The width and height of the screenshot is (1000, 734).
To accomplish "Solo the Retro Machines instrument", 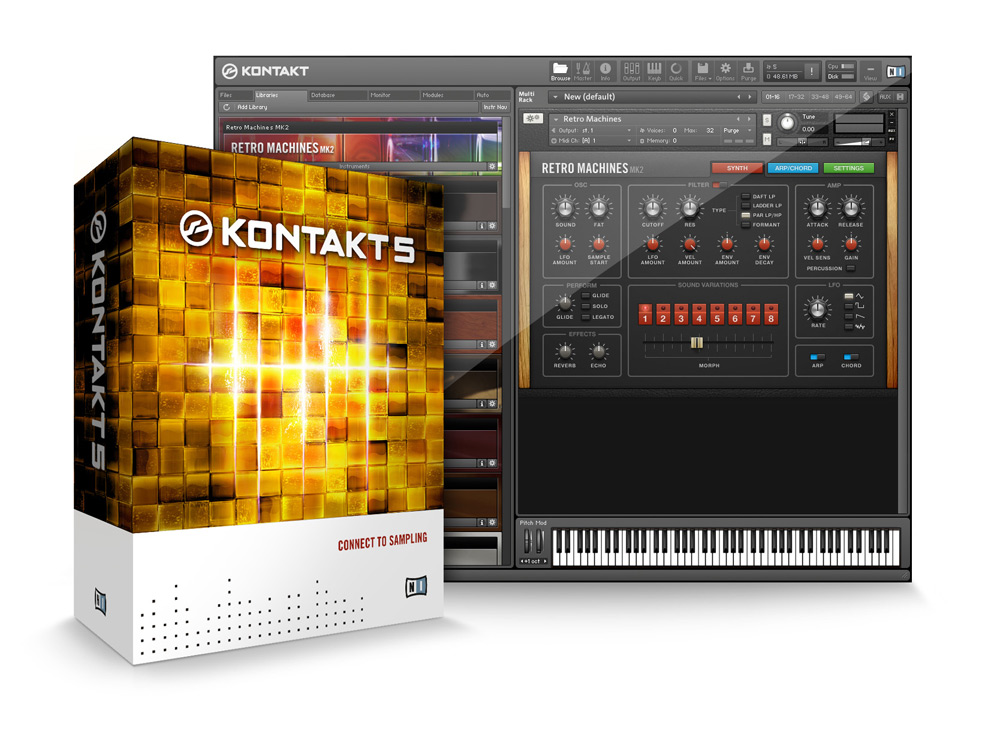I will tap(765, 122).
